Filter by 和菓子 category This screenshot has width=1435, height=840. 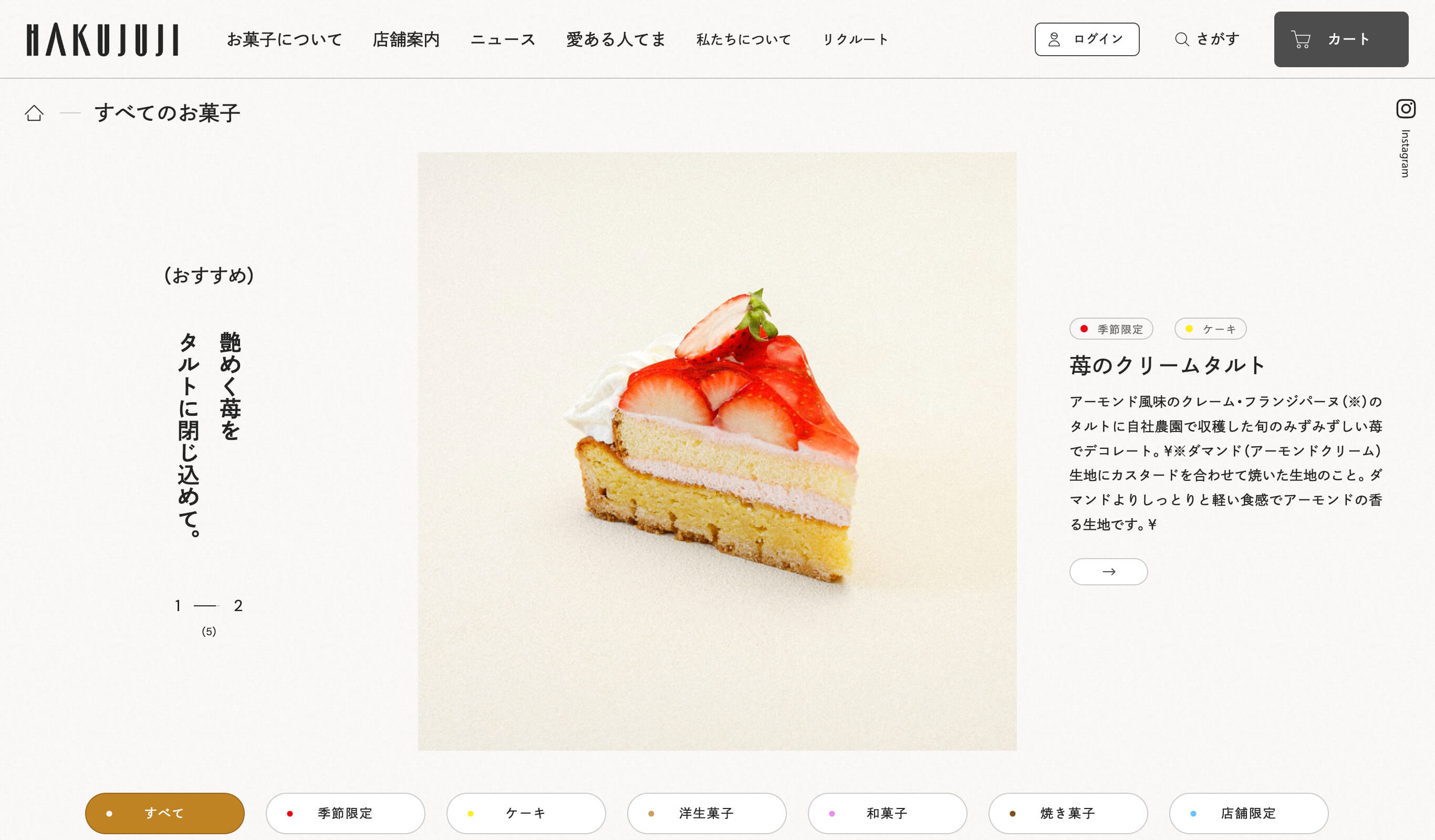(x=887, y=813)
